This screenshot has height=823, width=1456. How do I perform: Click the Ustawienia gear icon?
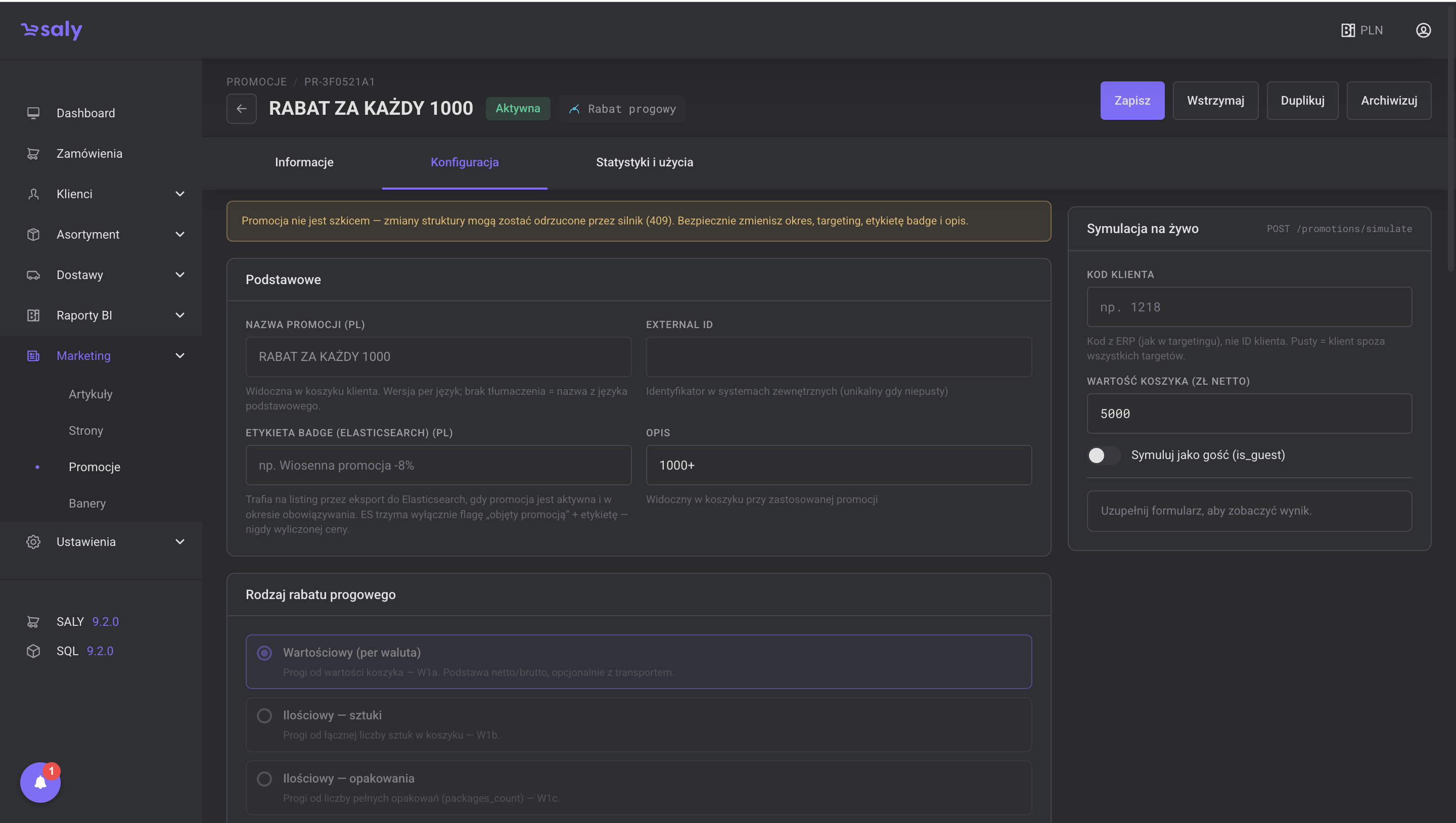pyautogui.click(x=33, y=541)
